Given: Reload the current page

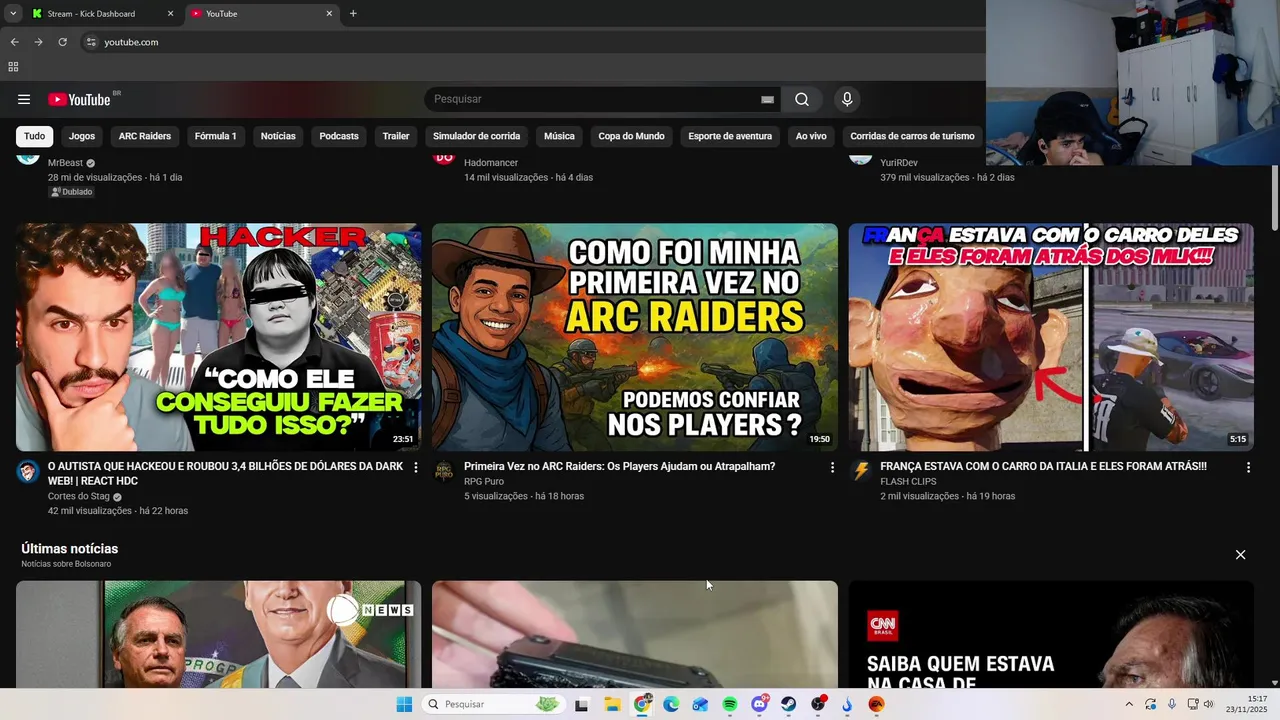Looking at the screenshot, I should 62,42.
